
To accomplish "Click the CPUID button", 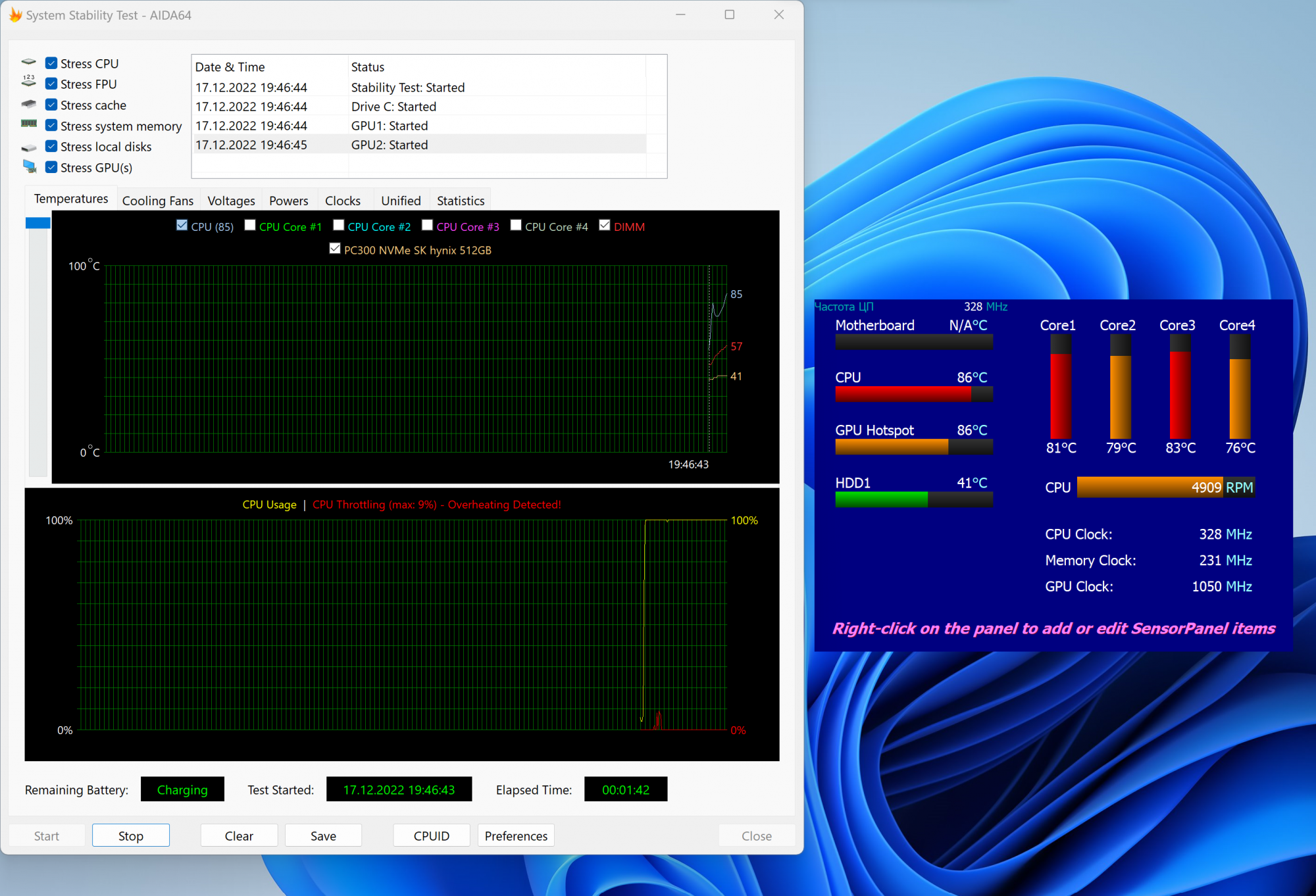I will tap(431, 835).
